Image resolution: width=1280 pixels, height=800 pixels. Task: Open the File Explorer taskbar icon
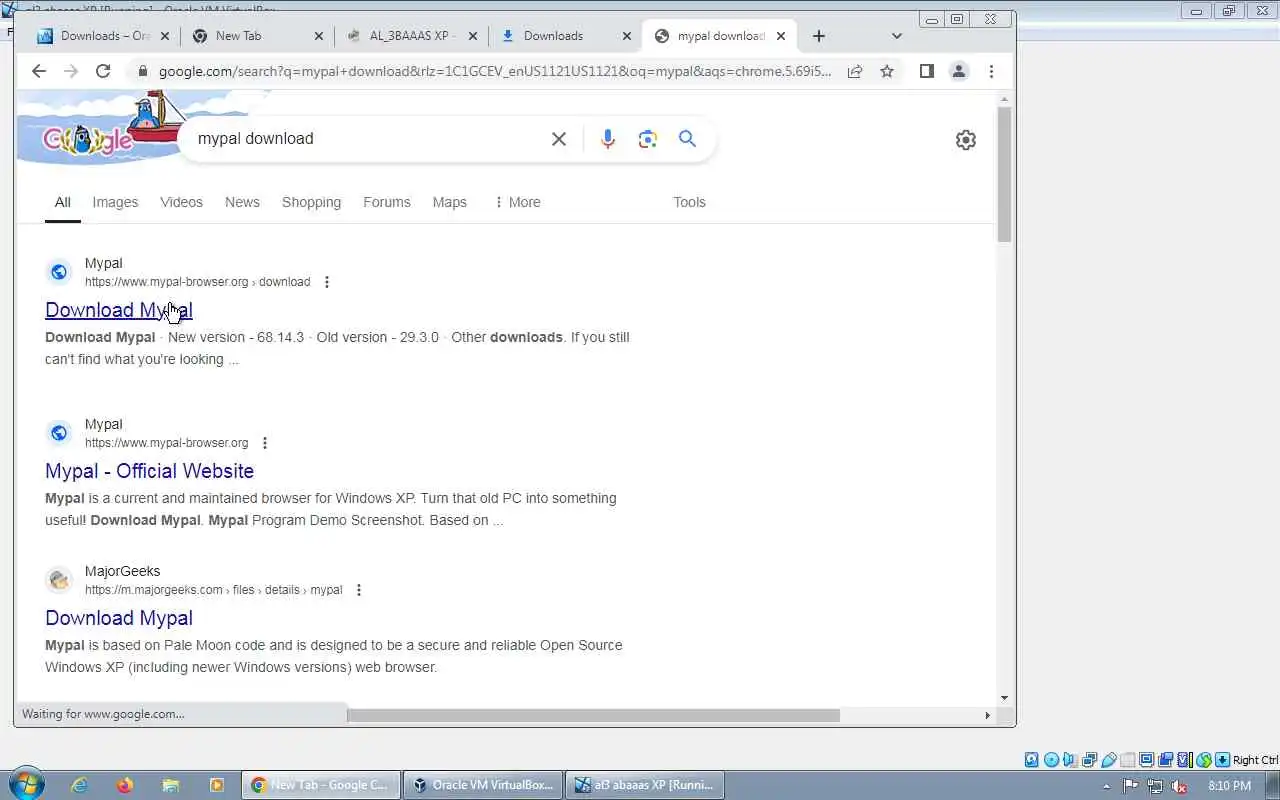171,785
